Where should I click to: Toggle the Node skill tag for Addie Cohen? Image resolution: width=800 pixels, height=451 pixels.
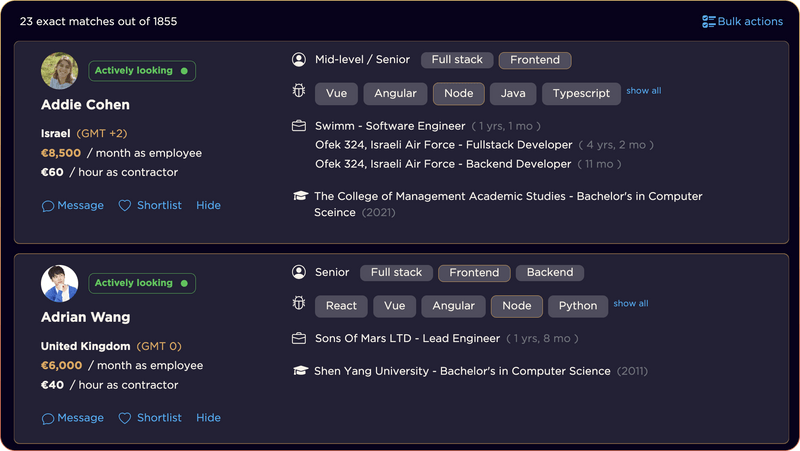point(458,94)
